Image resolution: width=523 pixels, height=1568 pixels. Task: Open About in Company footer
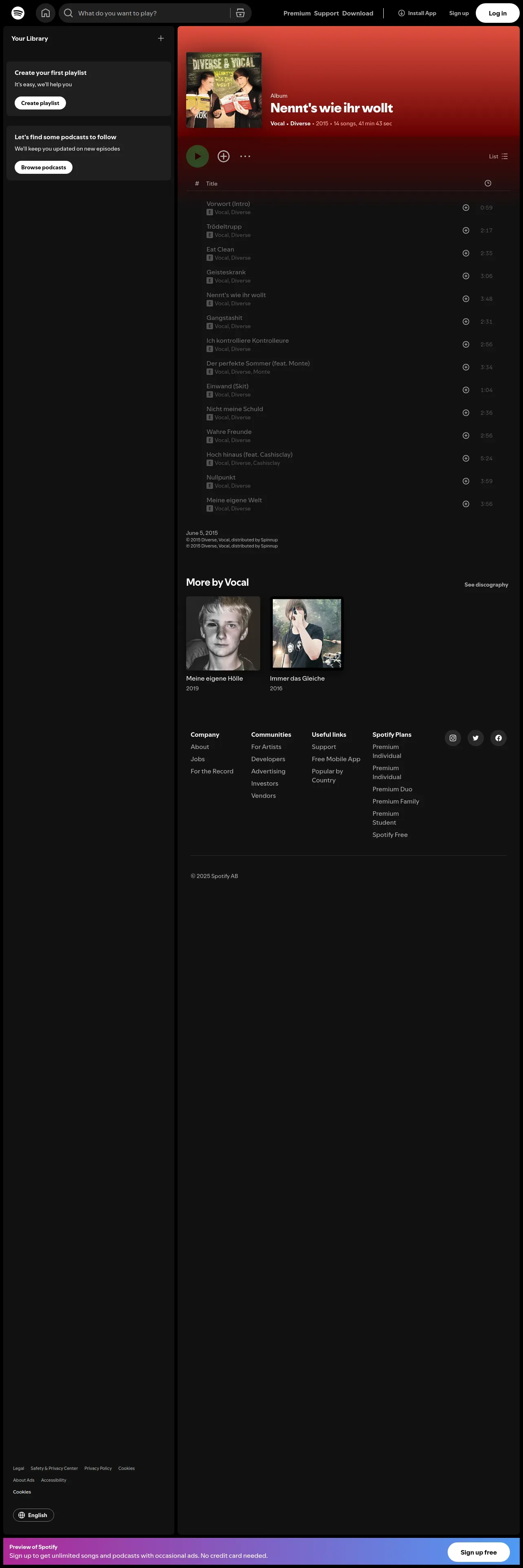pos(200,747)
